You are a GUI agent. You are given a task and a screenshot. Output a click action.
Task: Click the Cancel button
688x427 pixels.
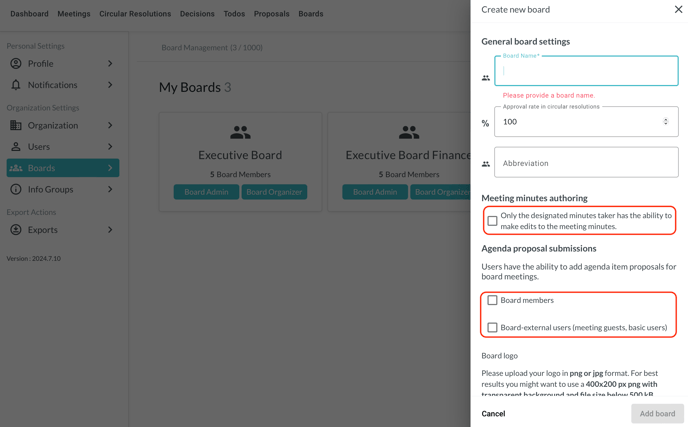coord(493,414)
